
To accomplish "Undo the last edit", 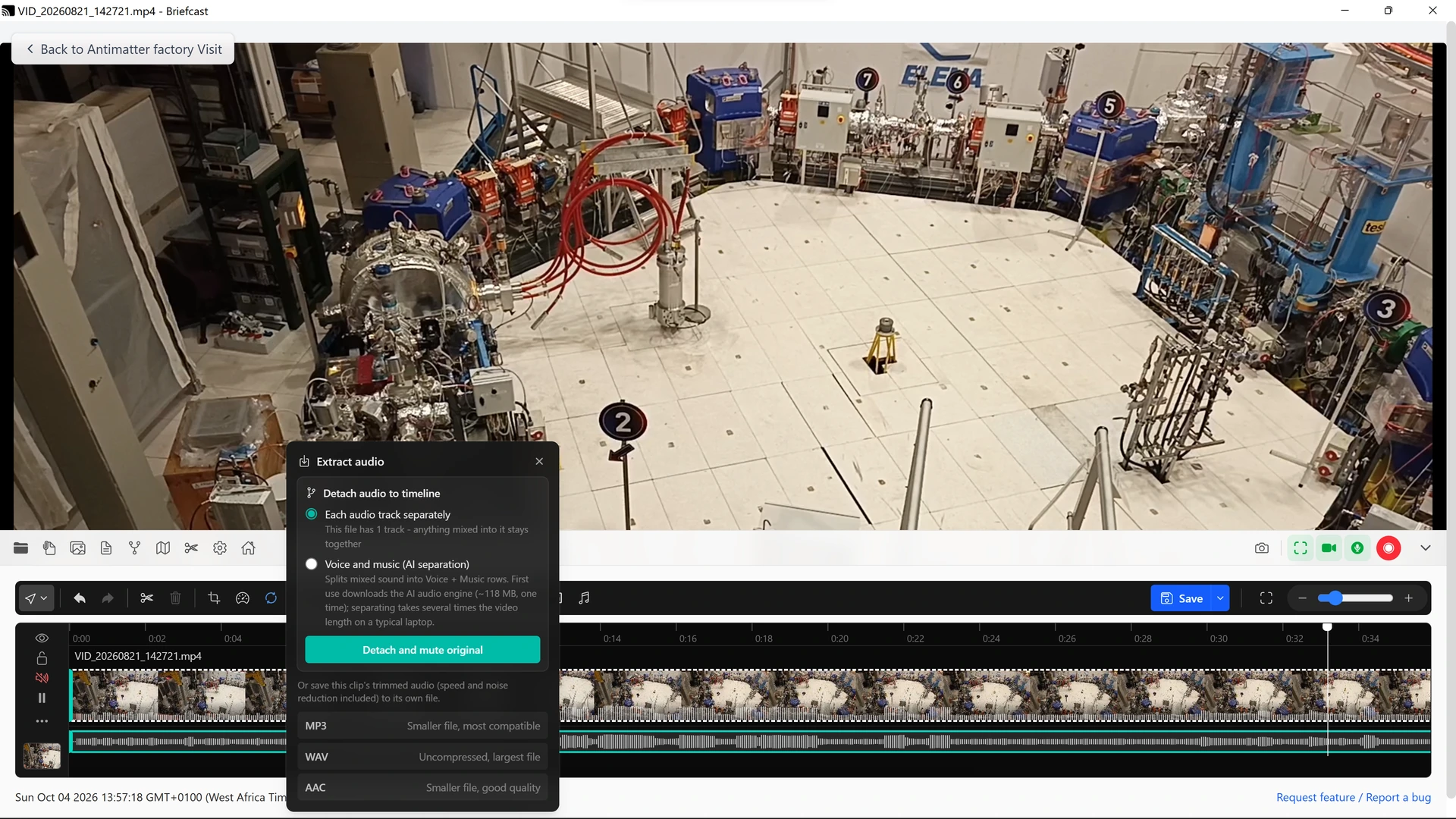I will 79,598.
